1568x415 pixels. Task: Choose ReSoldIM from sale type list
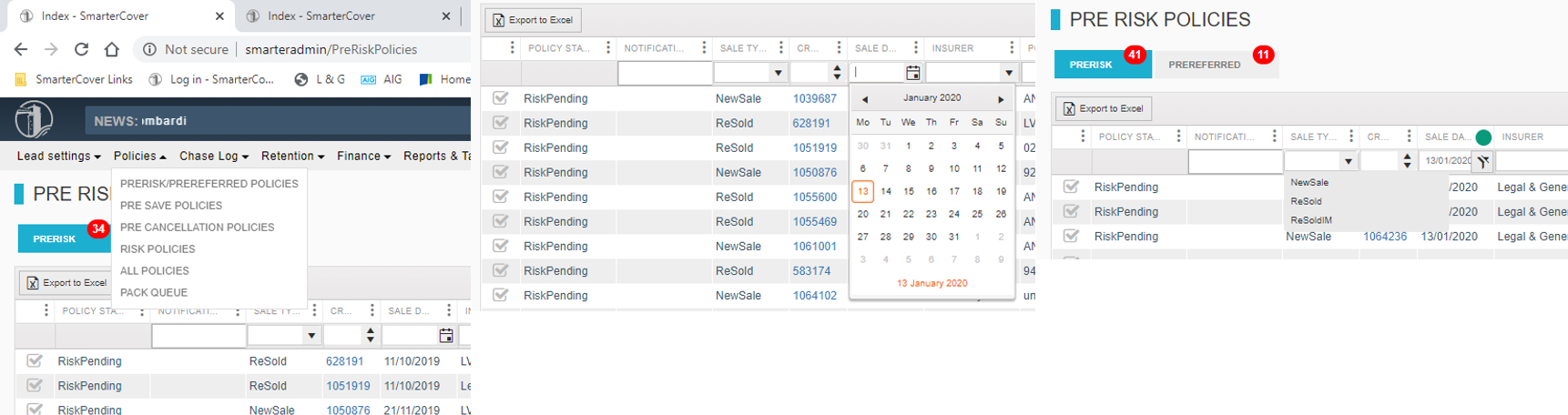pos(1311,220)
